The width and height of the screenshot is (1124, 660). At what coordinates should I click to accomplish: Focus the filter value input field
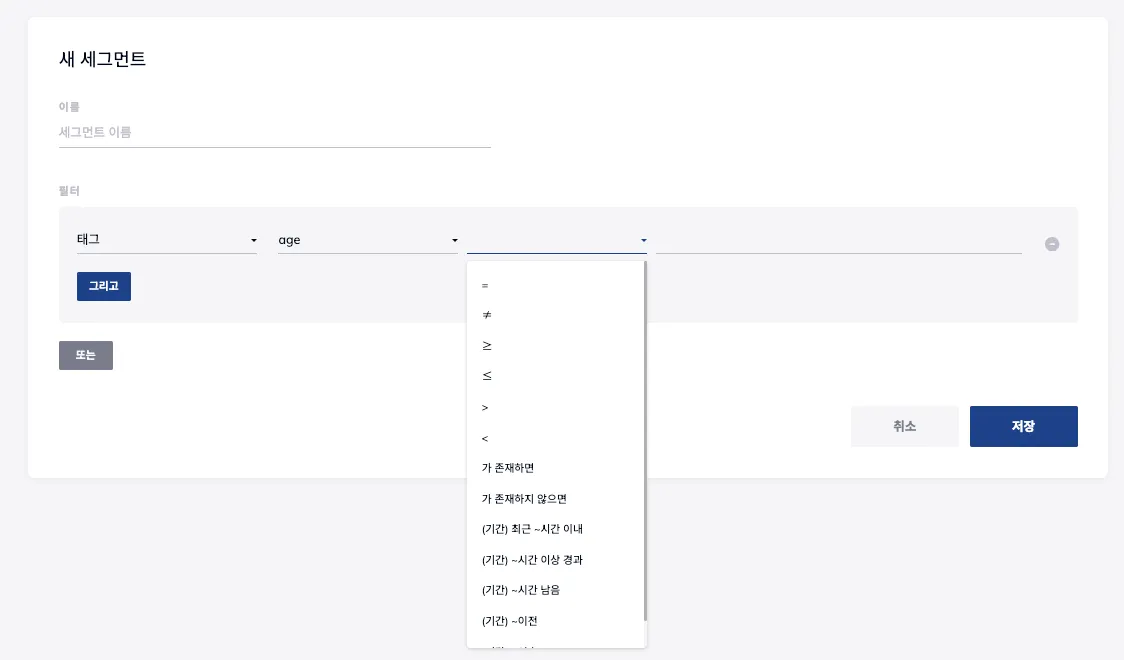pyautogui.click(x=839, y=241)
